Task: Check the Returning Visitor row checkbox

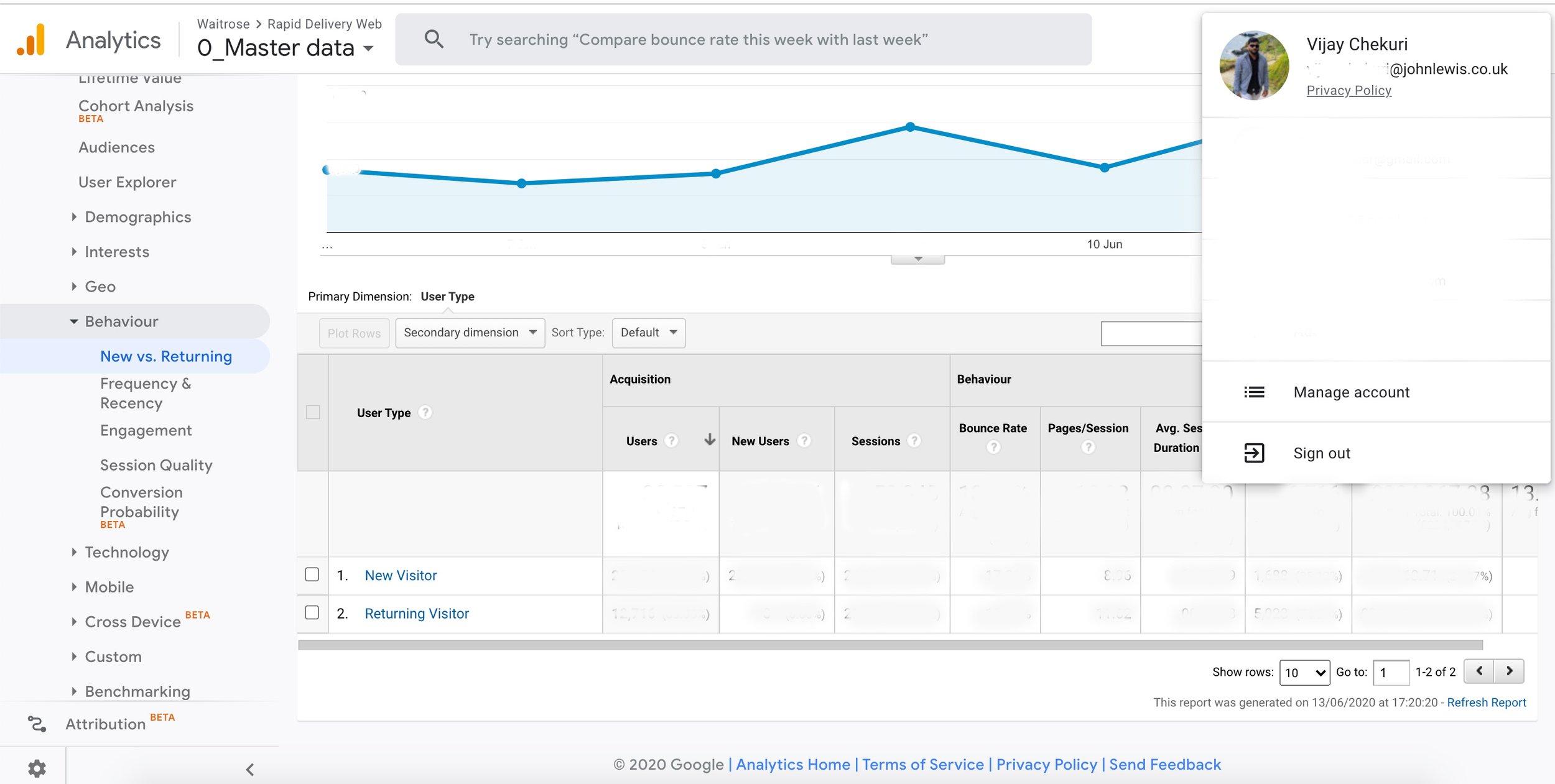Action: coord(312,612)
